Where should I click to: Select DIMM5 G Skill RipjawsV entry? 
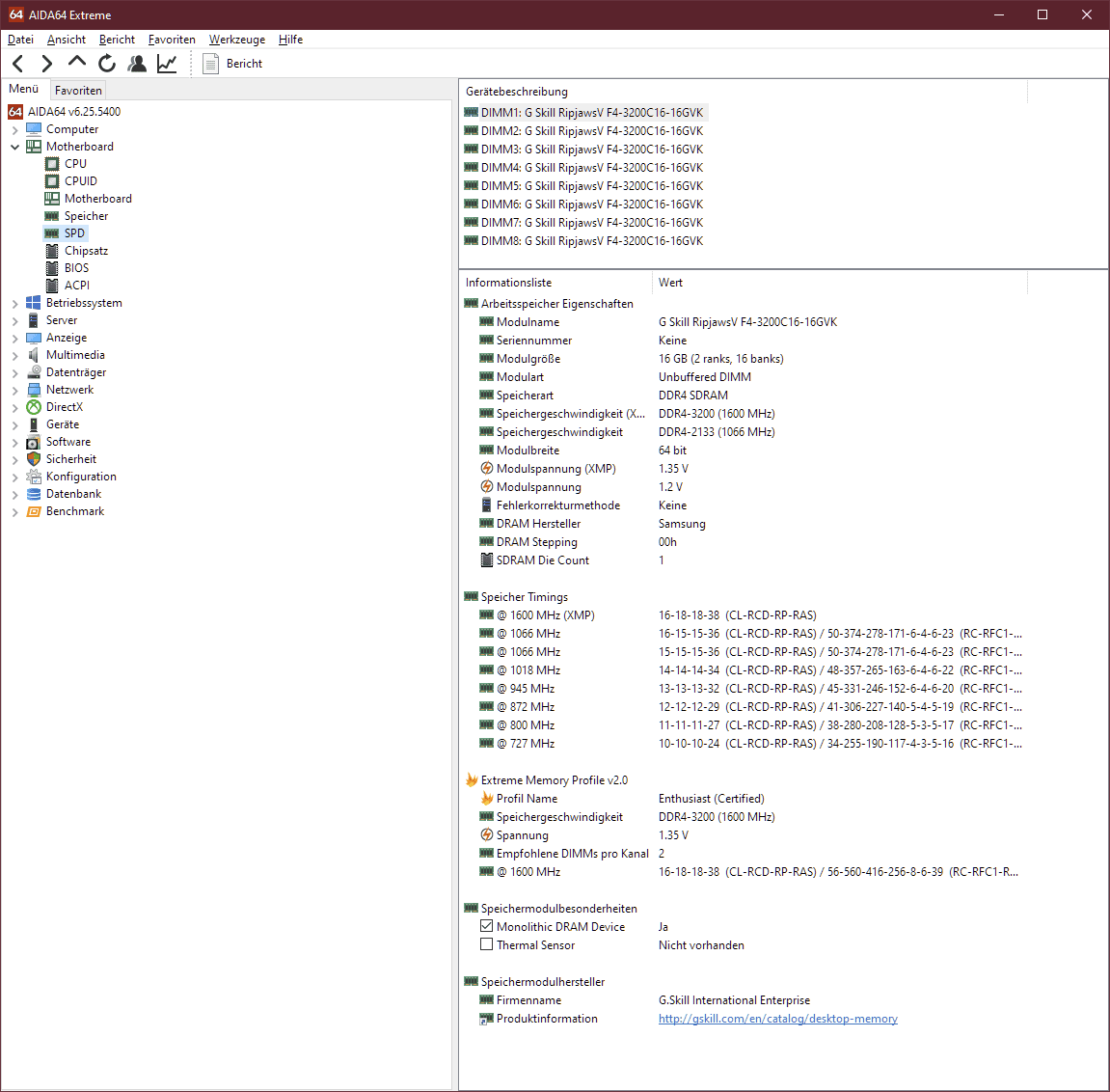pyautogui.click(x=584, y=186)
